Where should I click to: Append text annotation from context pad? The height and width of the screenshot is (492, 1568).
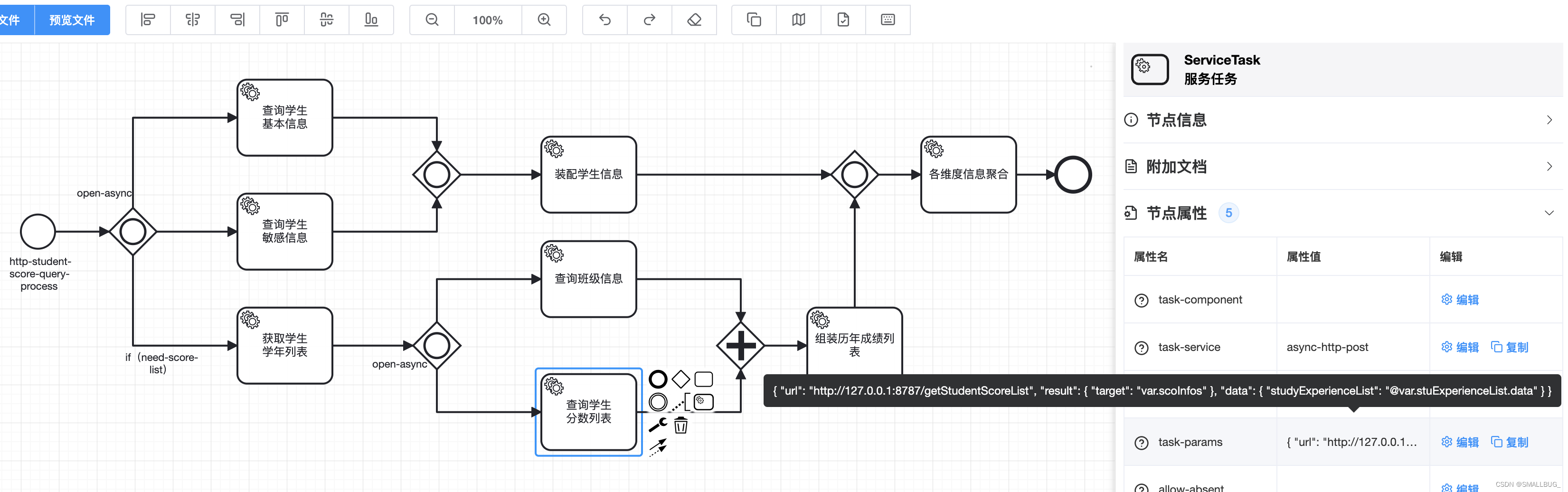pyautogui.click(x=680, y=402)
